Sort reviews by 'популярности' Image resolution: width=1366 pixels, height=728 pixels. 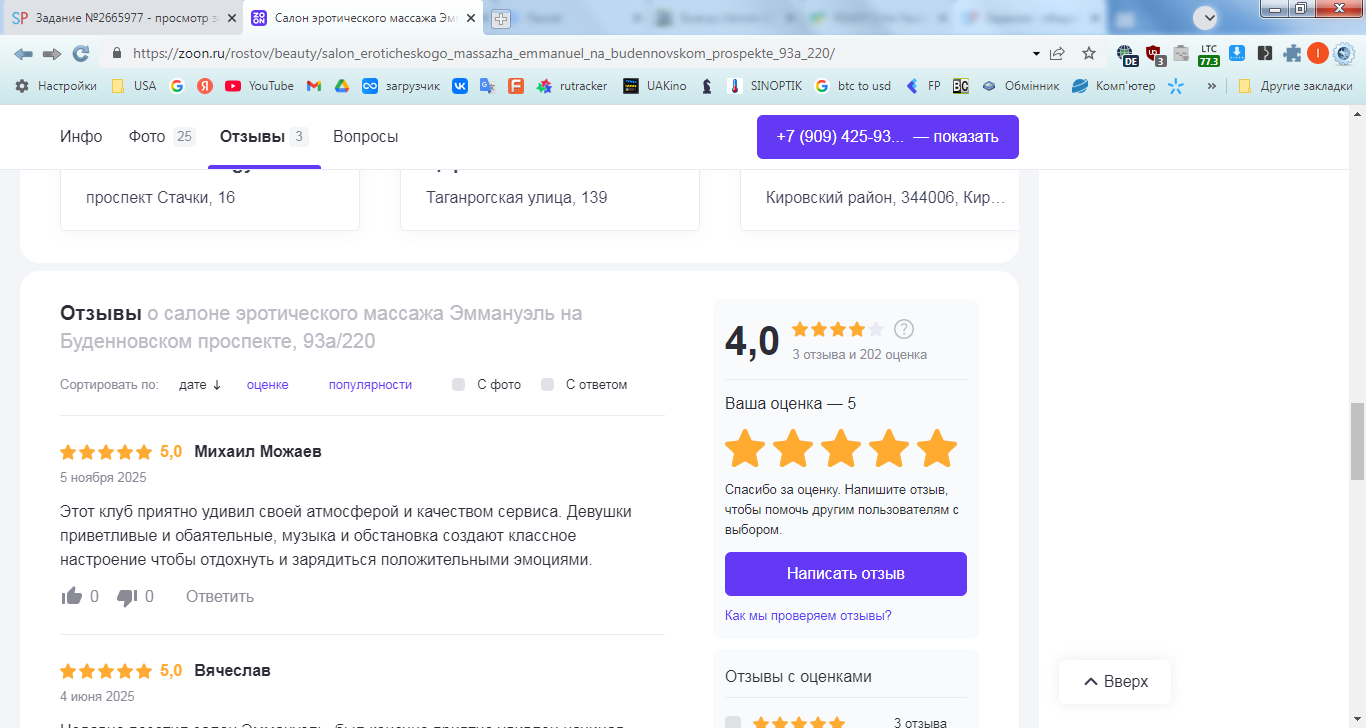(x=370, y=385)
